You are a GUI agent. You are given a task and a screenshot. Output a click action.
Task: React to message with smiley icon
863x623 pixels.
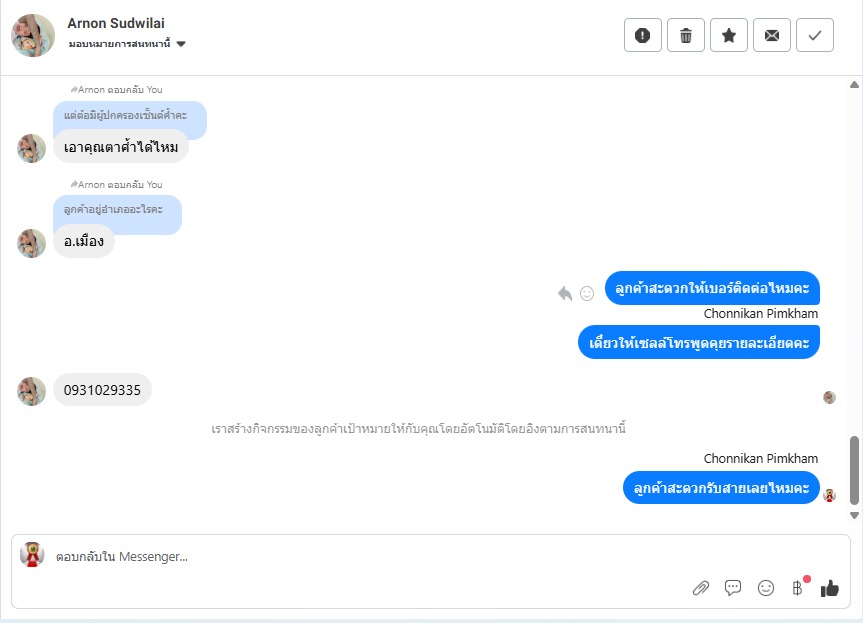coord(587,294)
